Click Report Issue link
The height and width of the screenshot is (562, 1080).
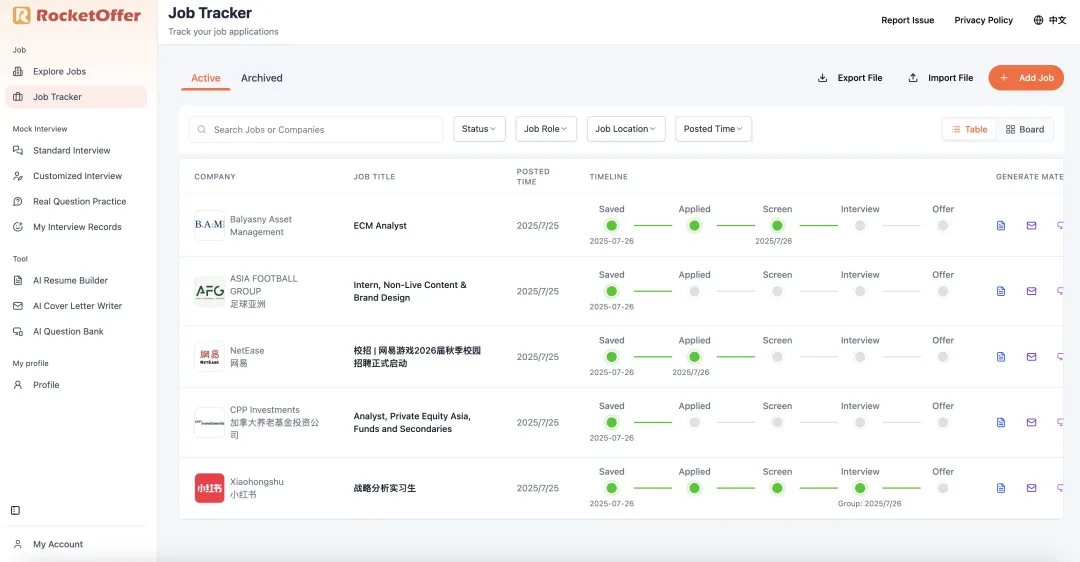(907, 20)
